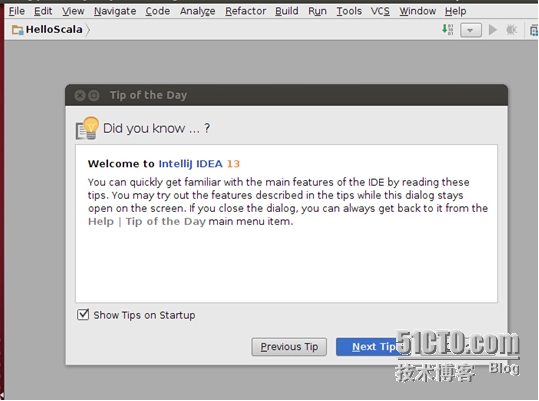Expand the run configuration dropdown

click(x=471, y=30)
